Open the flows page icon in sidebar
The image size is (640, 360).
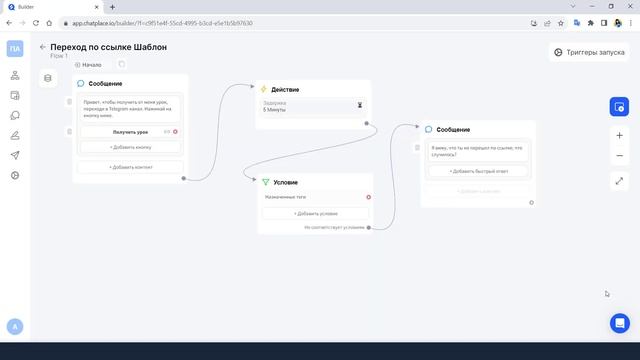point(15,96)
